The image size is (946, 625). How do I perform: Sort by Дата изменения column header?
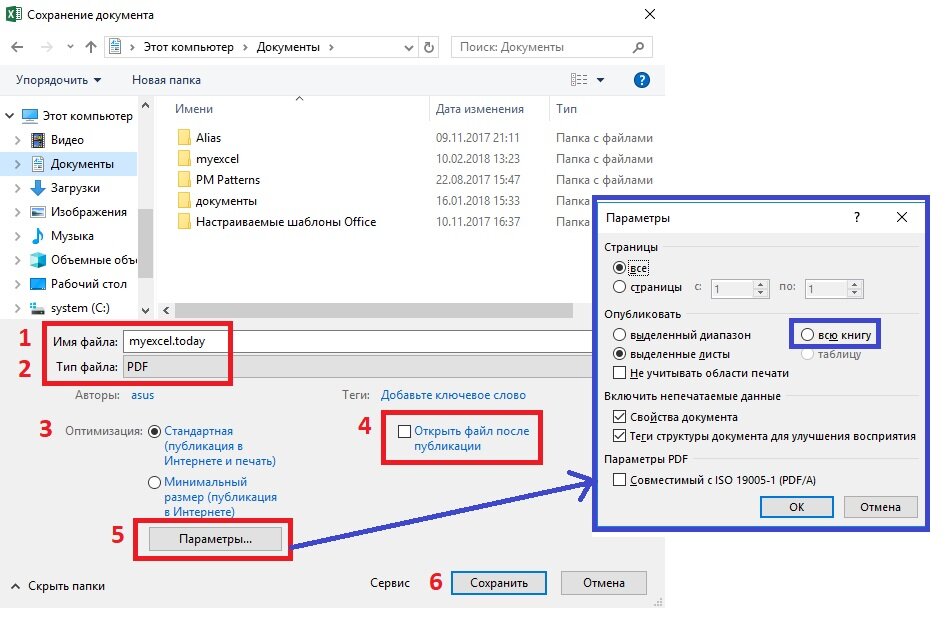[x=480, y=109]
